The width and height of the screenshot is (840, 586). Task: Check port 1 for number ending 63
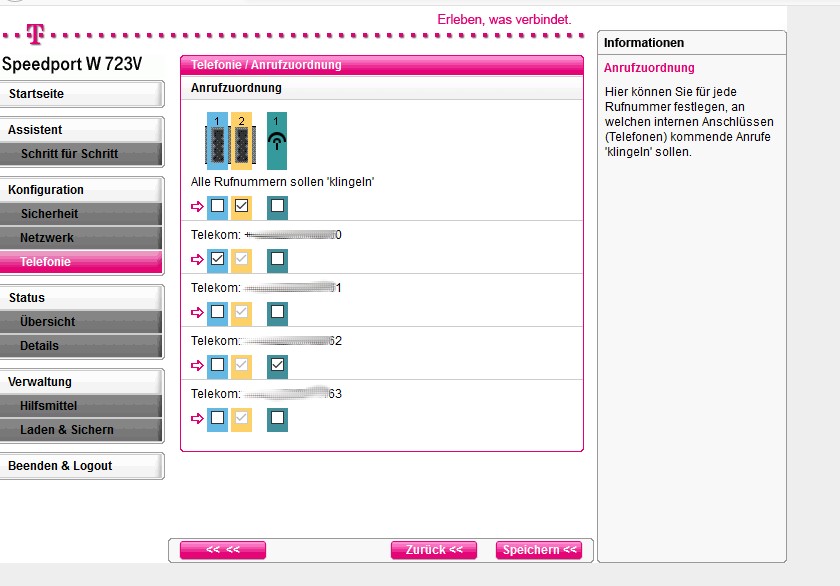pyautogui.click(x=218, y=418)
